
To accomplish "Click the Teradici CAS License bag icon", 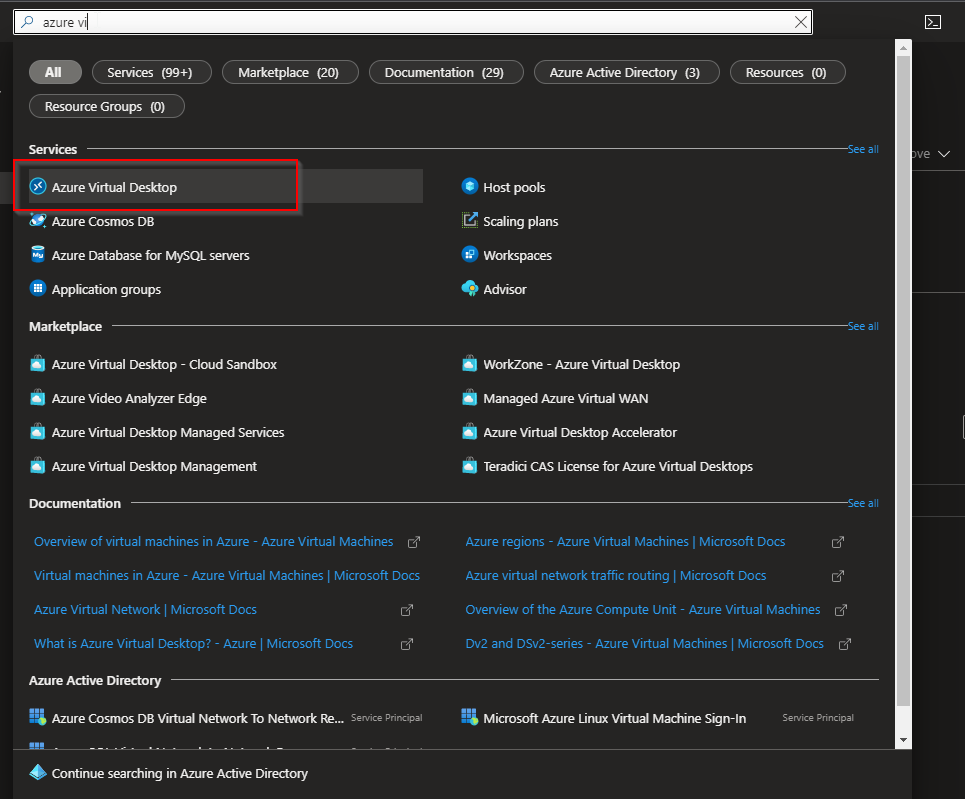I will point(470,465).
